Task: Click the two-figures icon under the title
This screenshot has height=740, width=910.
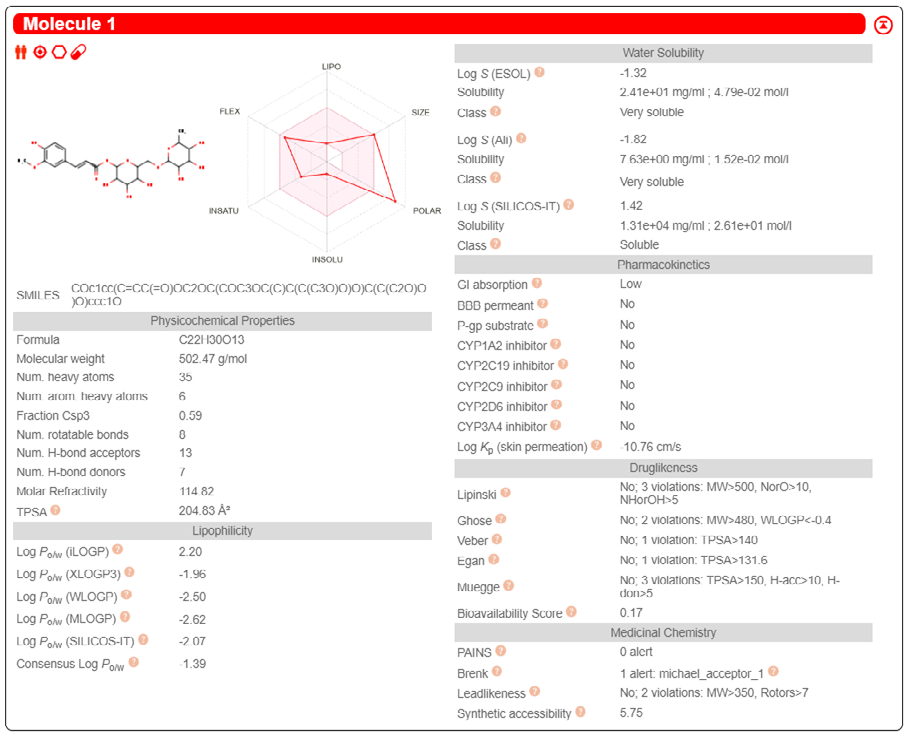Action: click(x=21, y=52)
